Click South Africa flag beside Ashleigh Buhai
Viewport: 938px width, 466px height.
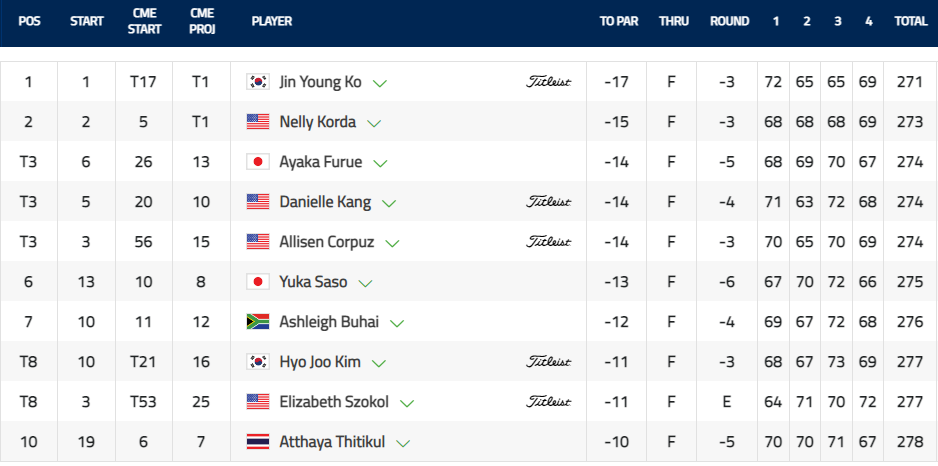pos(258,322)
